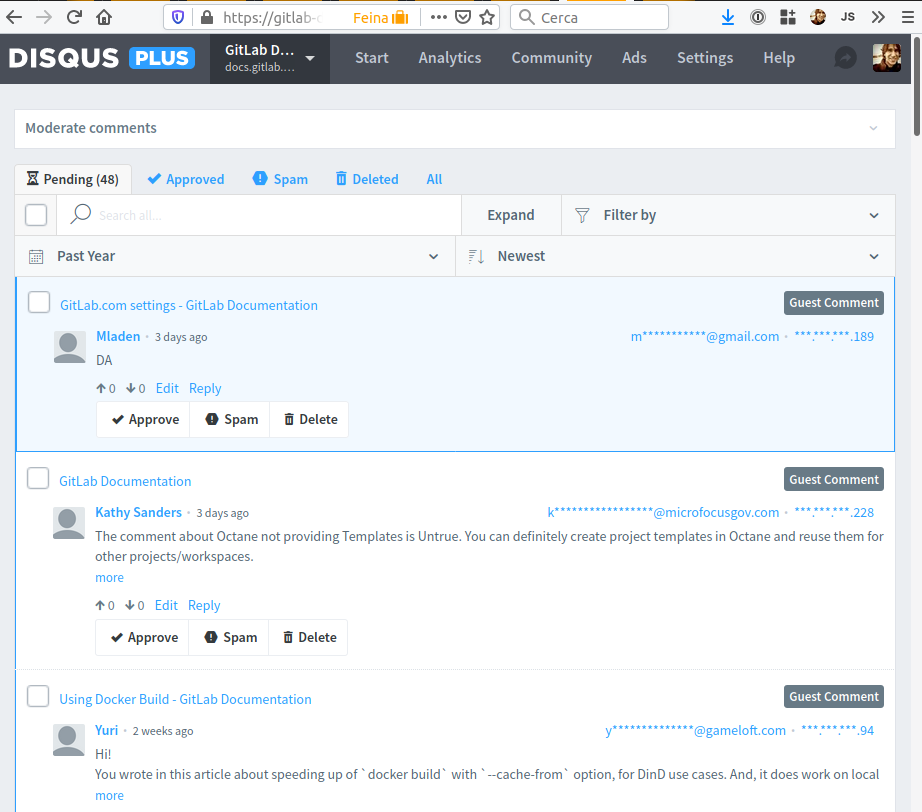
Task: Upvote Kathy Sanders' comment
Action: coord(100,605)
